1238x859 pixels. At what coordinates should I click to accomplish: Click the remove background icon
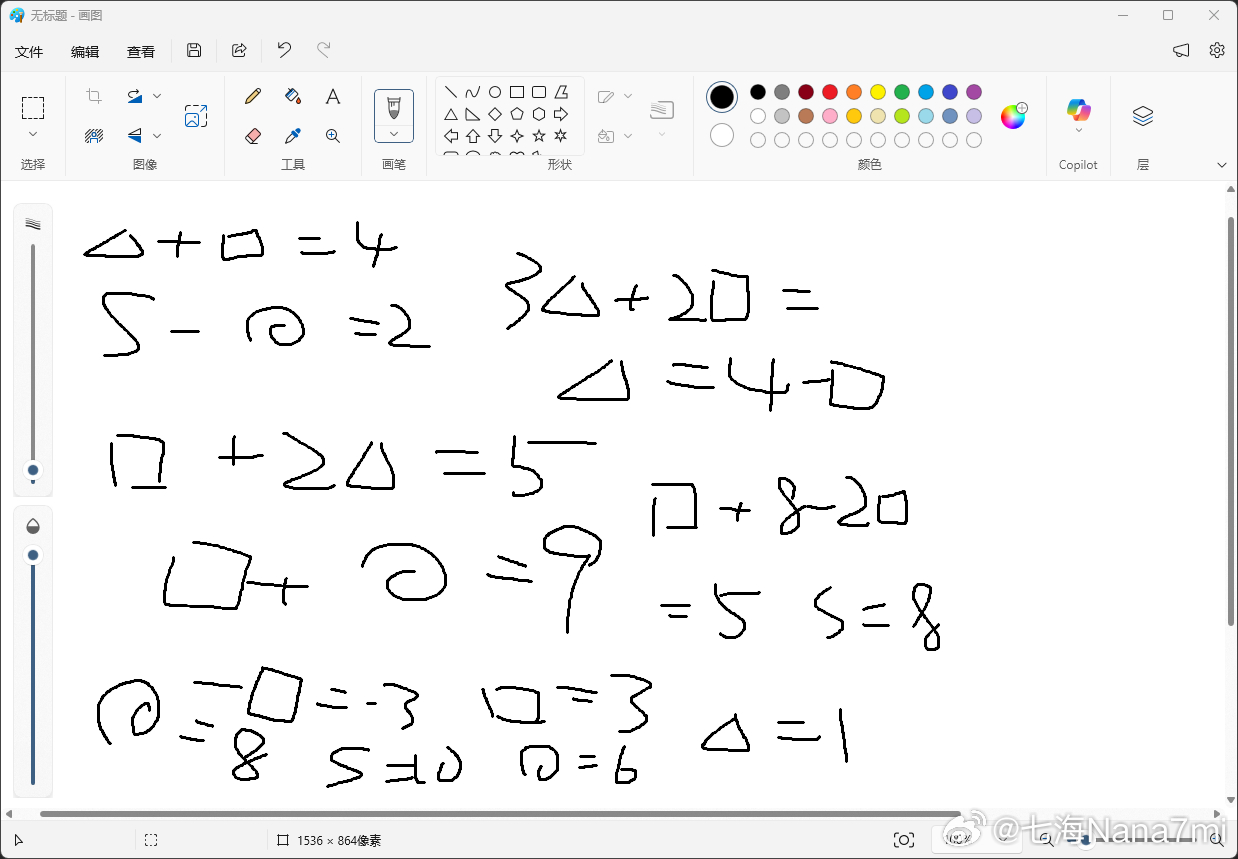[94, 135]
